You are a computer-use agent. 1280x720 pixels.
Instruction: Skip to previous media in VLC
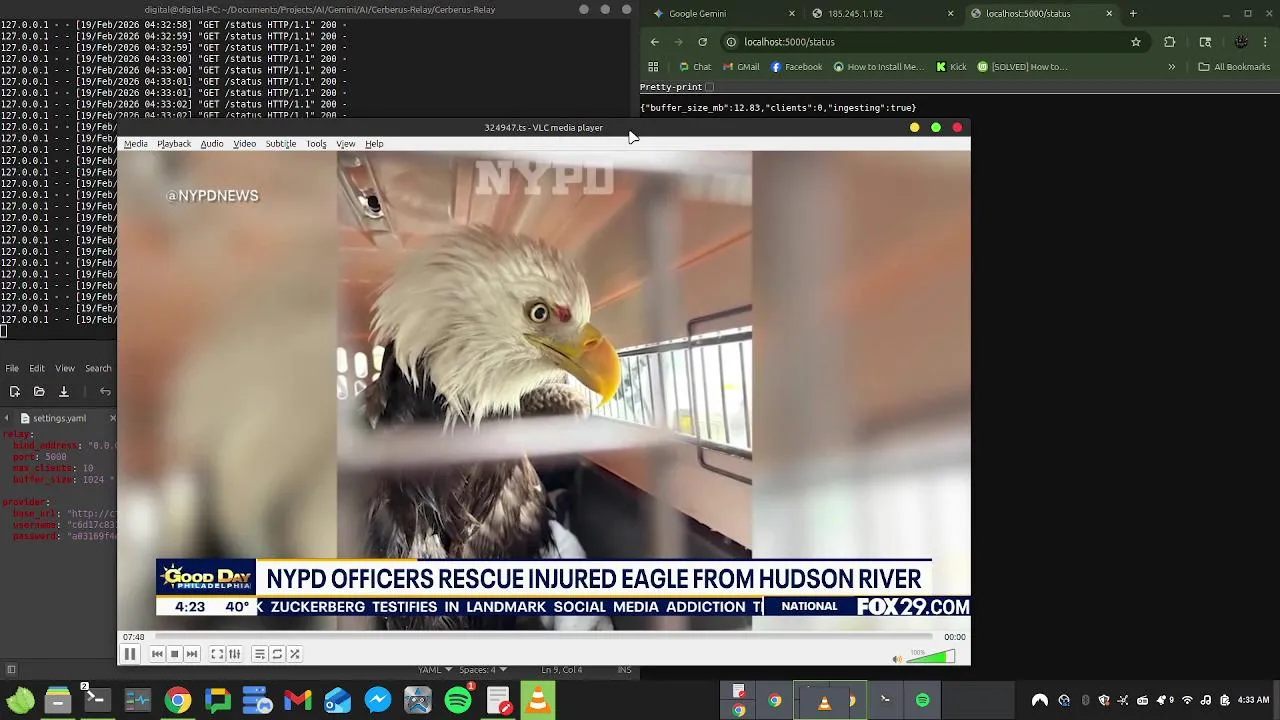[x=157, y=654]
